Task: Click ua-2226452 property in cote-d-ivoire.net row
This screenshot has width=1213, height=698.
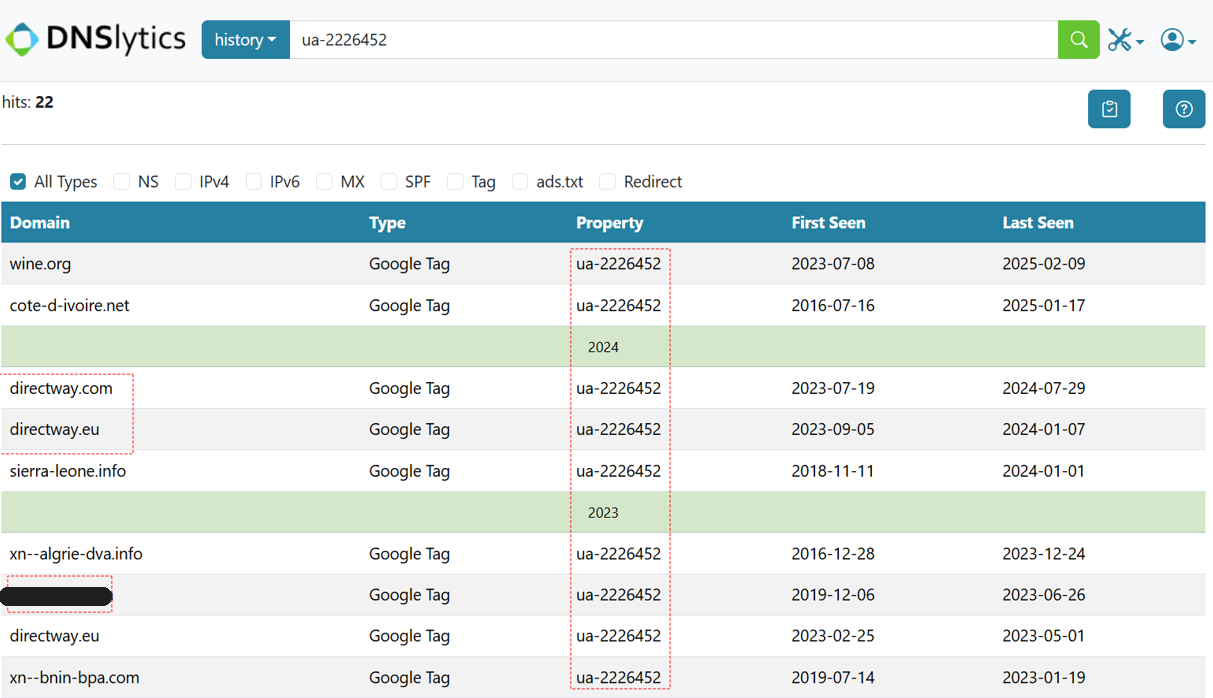Action: coord(618,305)
